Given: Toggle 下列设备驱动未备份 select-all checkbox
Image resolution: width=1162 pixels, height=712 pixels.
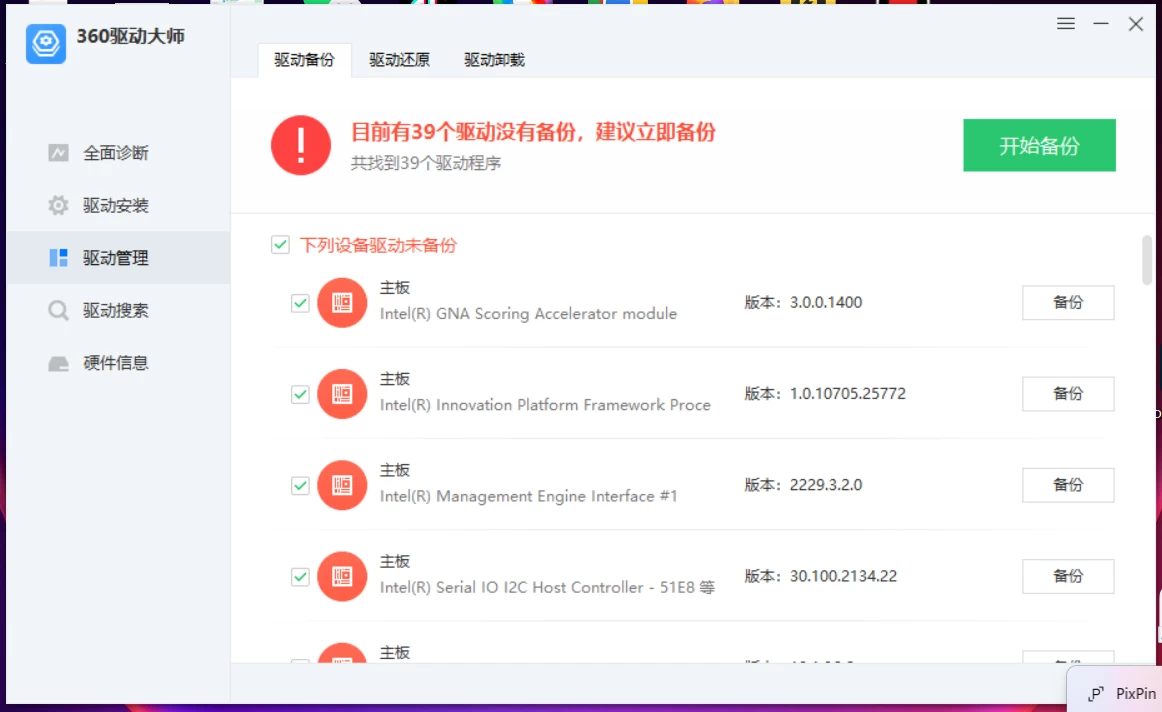Looking at the screenshot, I should [x=280, y=245].
